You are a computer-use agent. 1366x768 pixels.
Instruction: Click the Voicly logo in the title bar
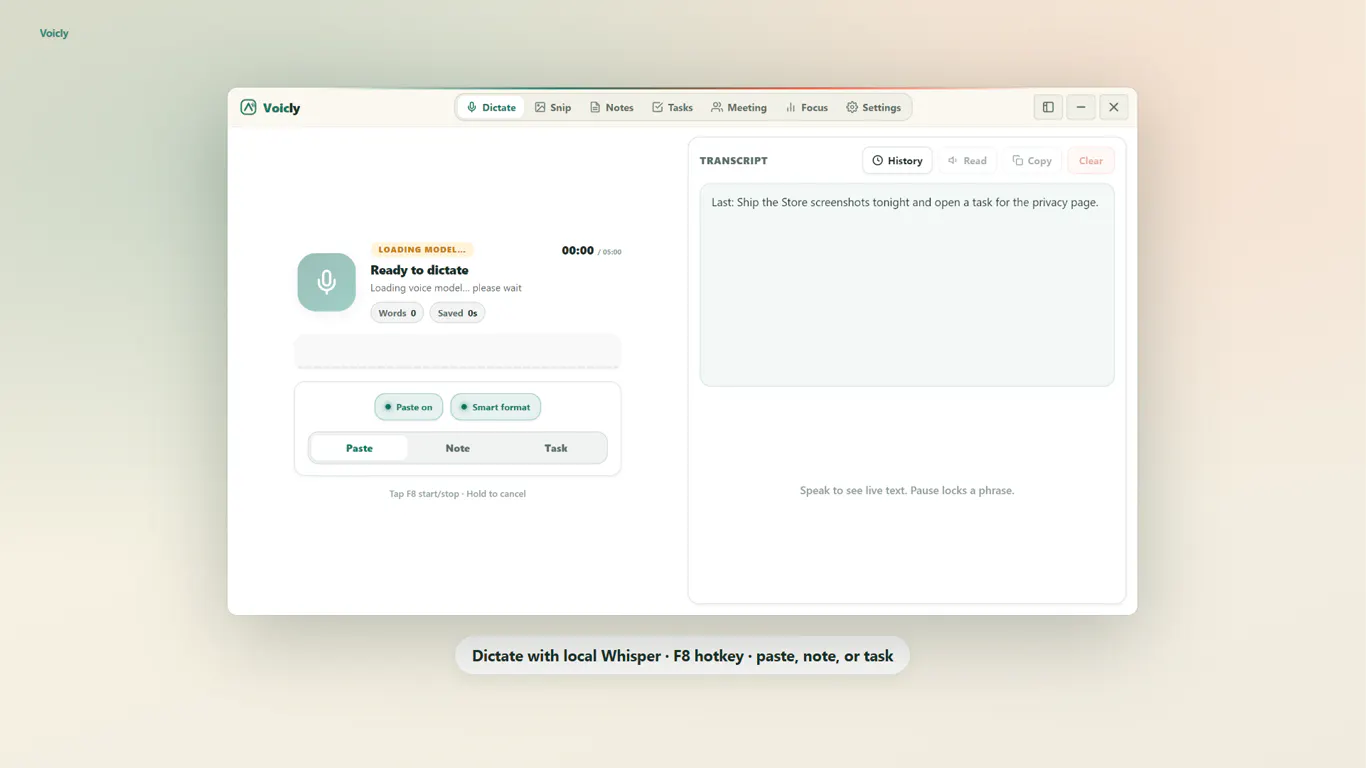coord(270,107)
